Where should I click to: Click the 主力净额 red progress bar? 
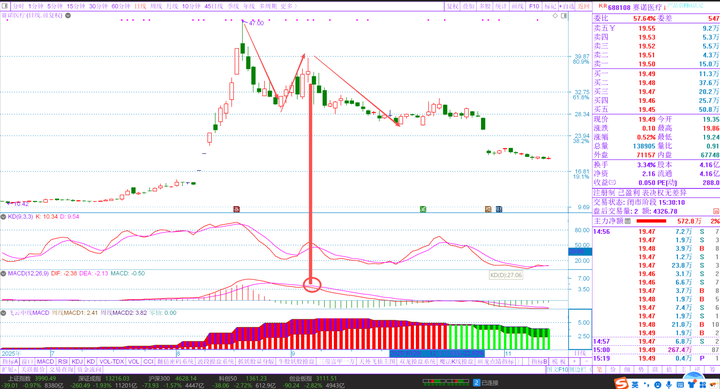coord(651,221)
